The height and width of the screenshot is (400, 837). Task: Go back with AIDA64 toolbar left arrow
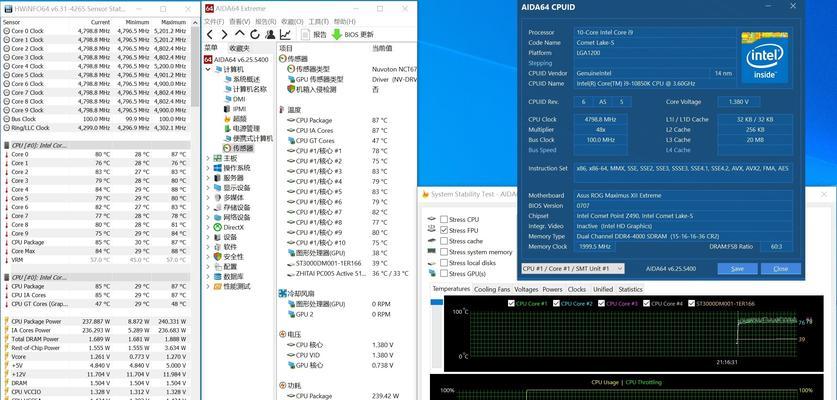pos(209,34)
